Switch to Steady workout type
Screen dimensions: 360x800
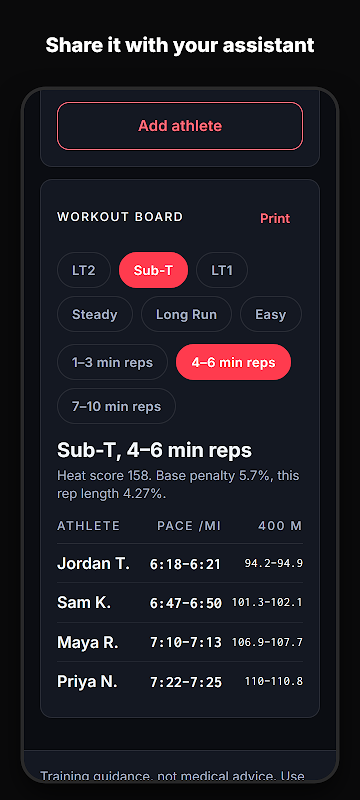point(95,314)
